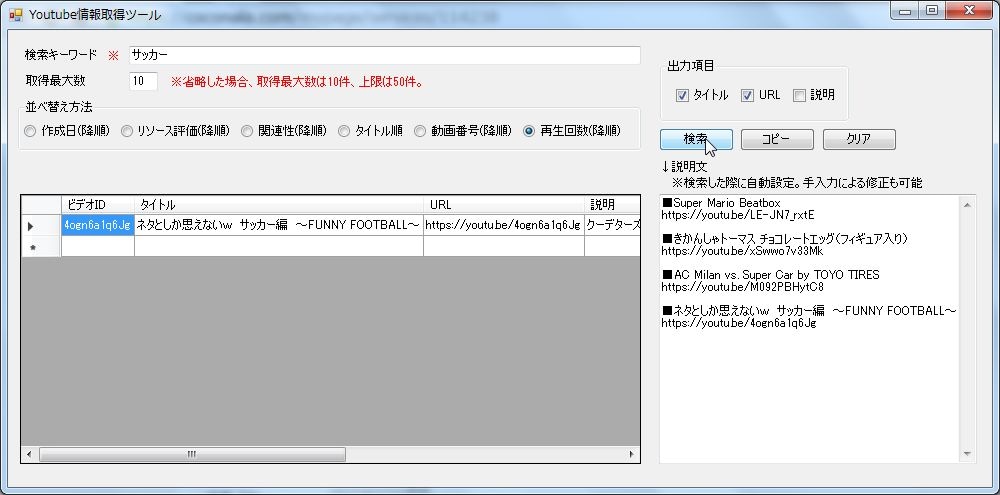Click the タイトル column header in grid
The image size is (1000, 495).
pos(279,205)
